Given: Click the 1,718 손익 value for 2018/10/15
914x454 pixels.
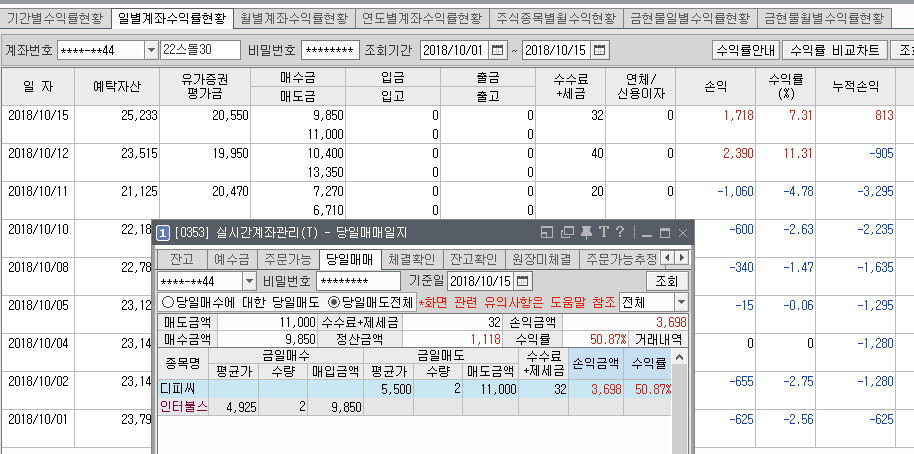Looking at the screenshot, I should click(739, 115).
